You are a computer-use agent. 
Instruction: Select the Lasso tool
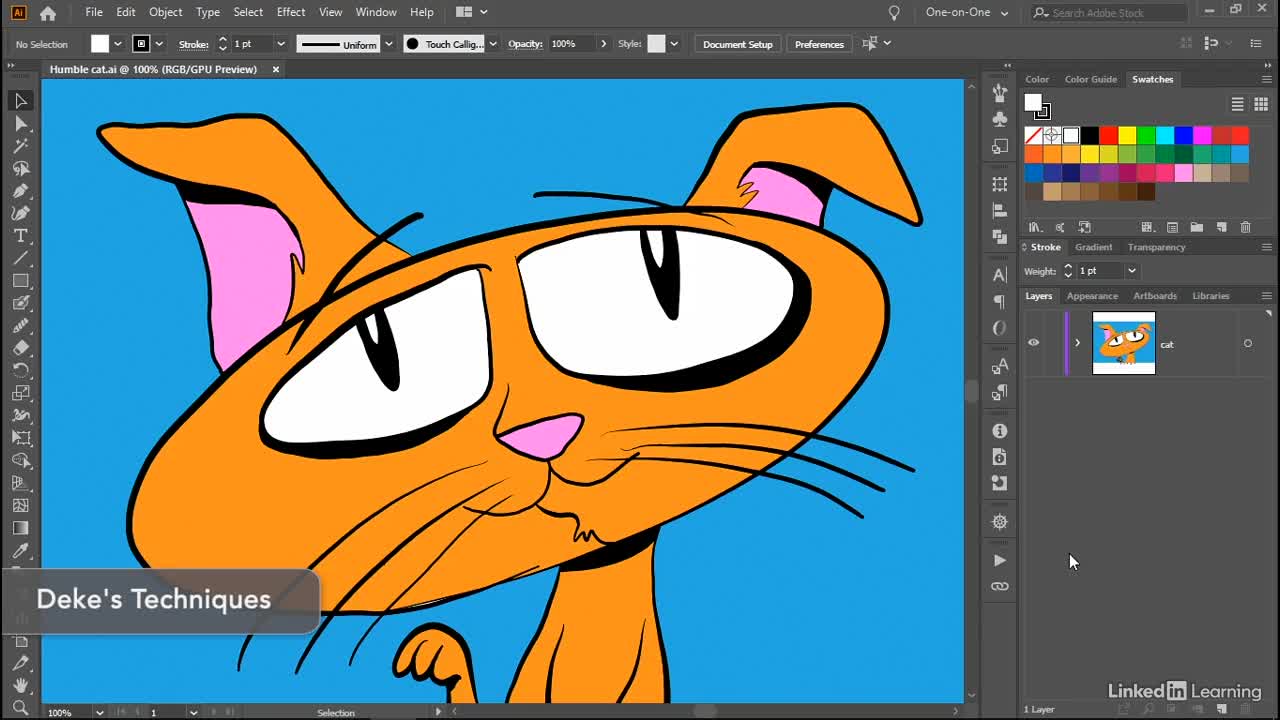(x=20, y=168)
